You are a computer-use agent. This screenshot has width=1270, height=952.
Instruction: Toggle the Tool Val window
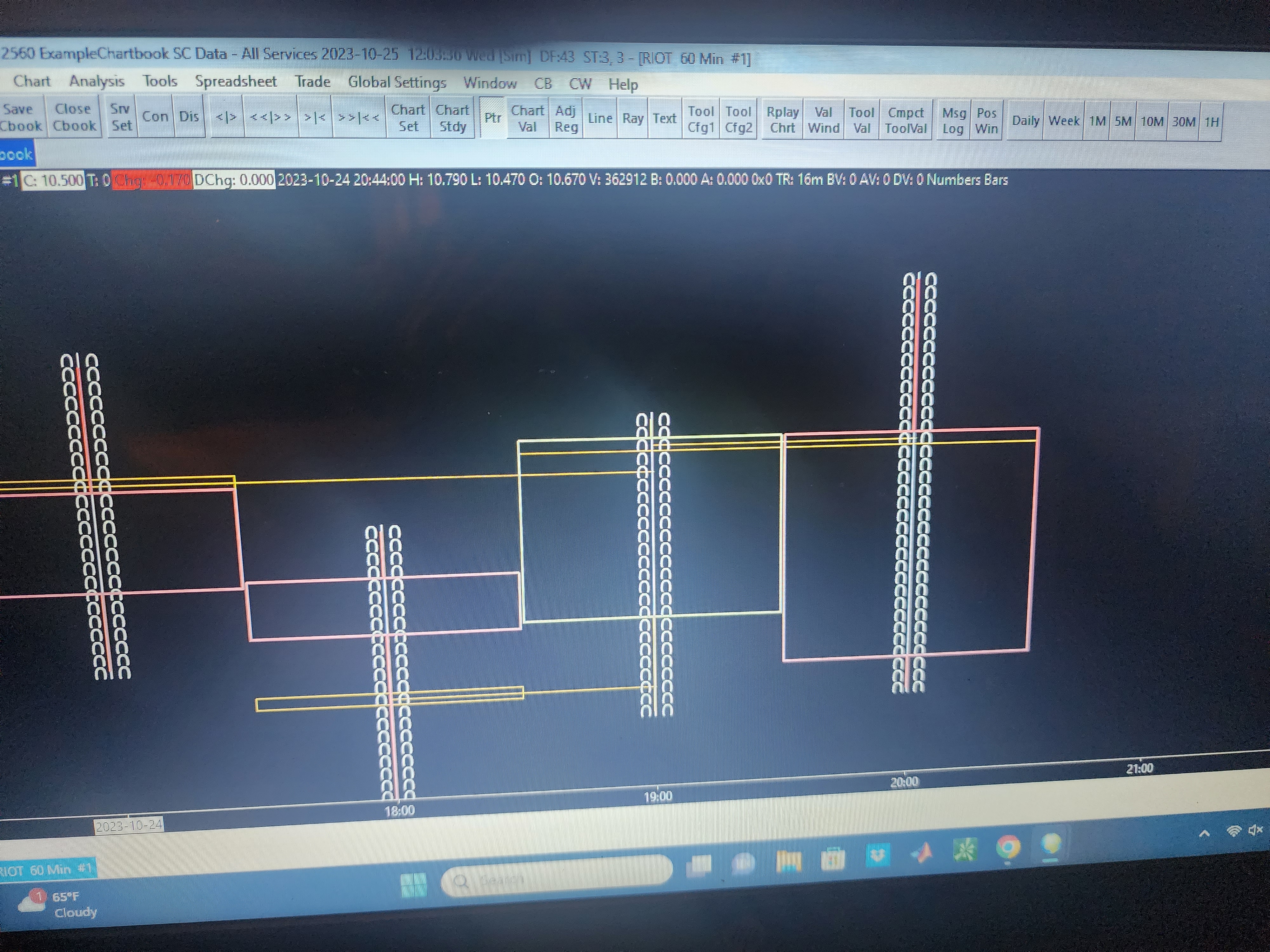coord(861,121)
